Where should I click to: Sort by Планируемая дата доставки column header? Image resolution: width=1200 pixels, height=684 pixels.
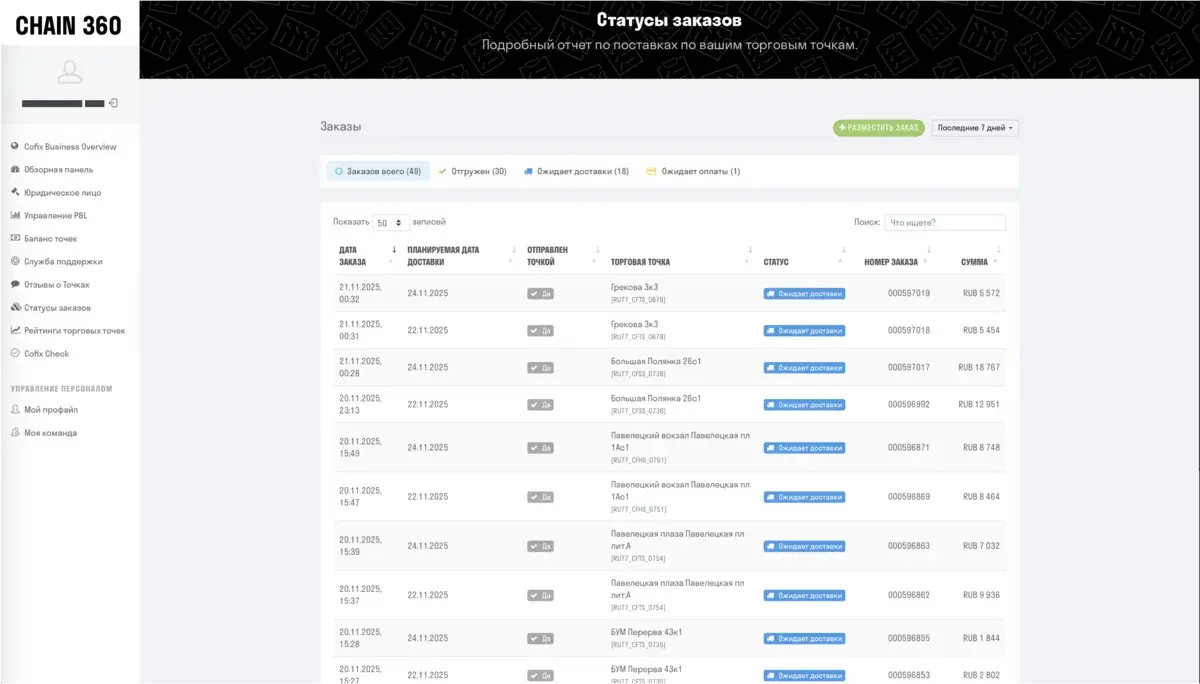point(462,256)
